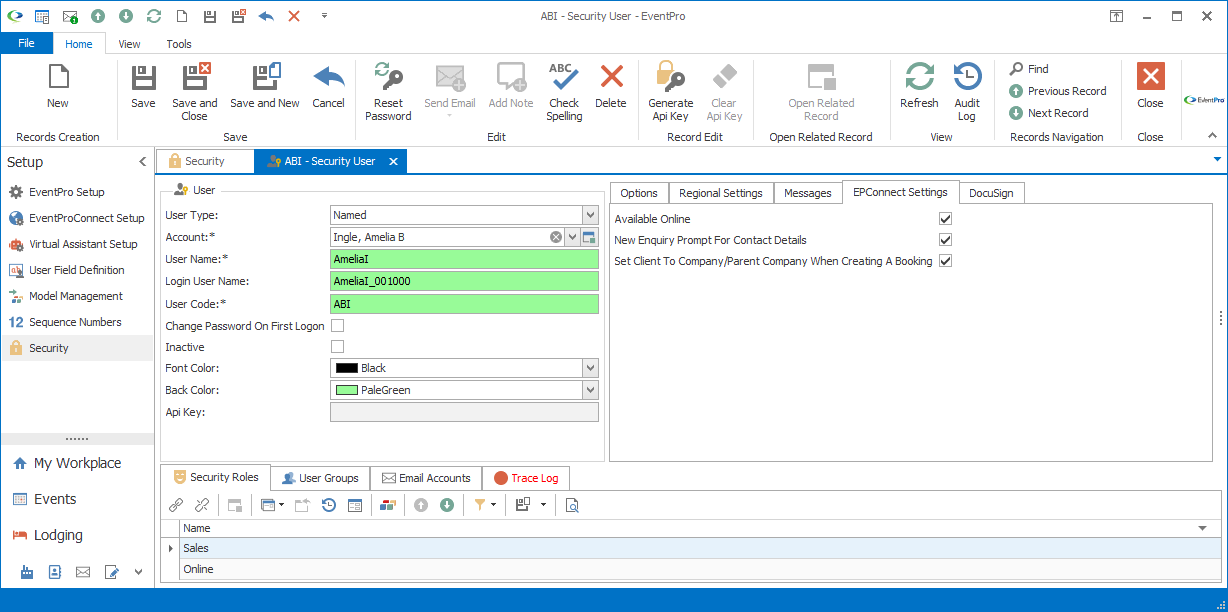Screen dimensions: 1228x612
Task: Click Save and New in the ribbon
Action: [264, 86]
